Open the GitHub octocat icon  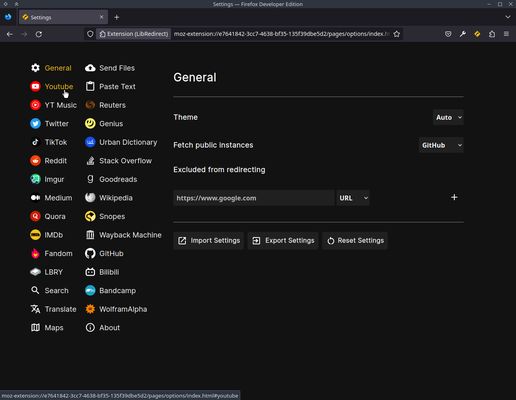[x=90, y=254]
